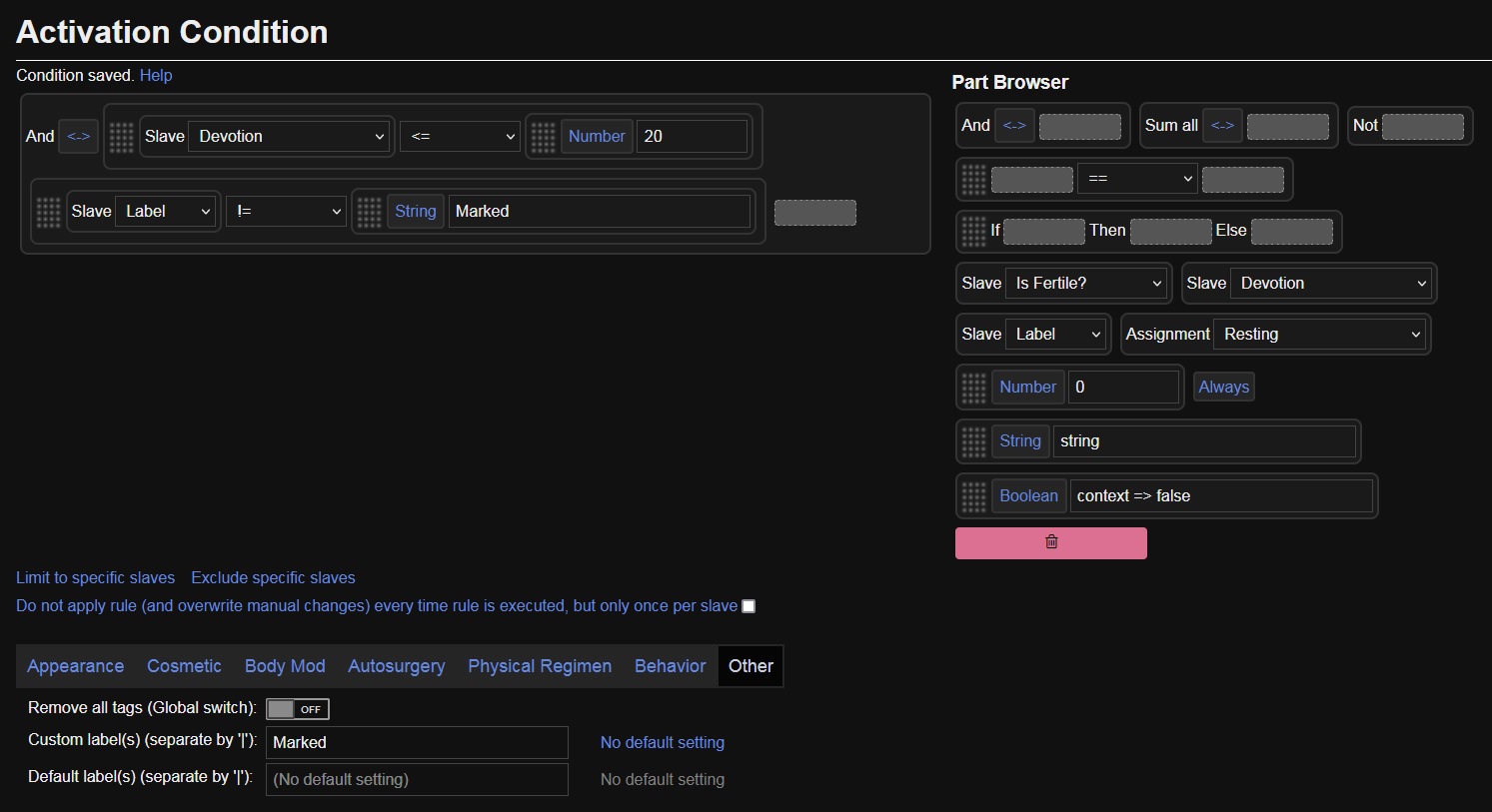Image resolution: width=1492 pixels, height=812 pixels.
Task: Expand the Is Fertile? dropdown
Action: (1087, 284)
